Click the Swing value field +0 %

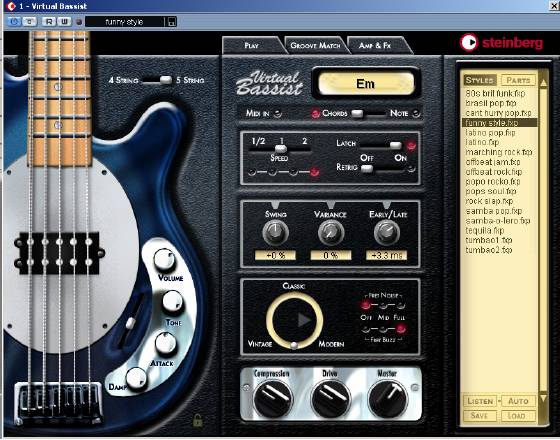click(x=275, y=255)
